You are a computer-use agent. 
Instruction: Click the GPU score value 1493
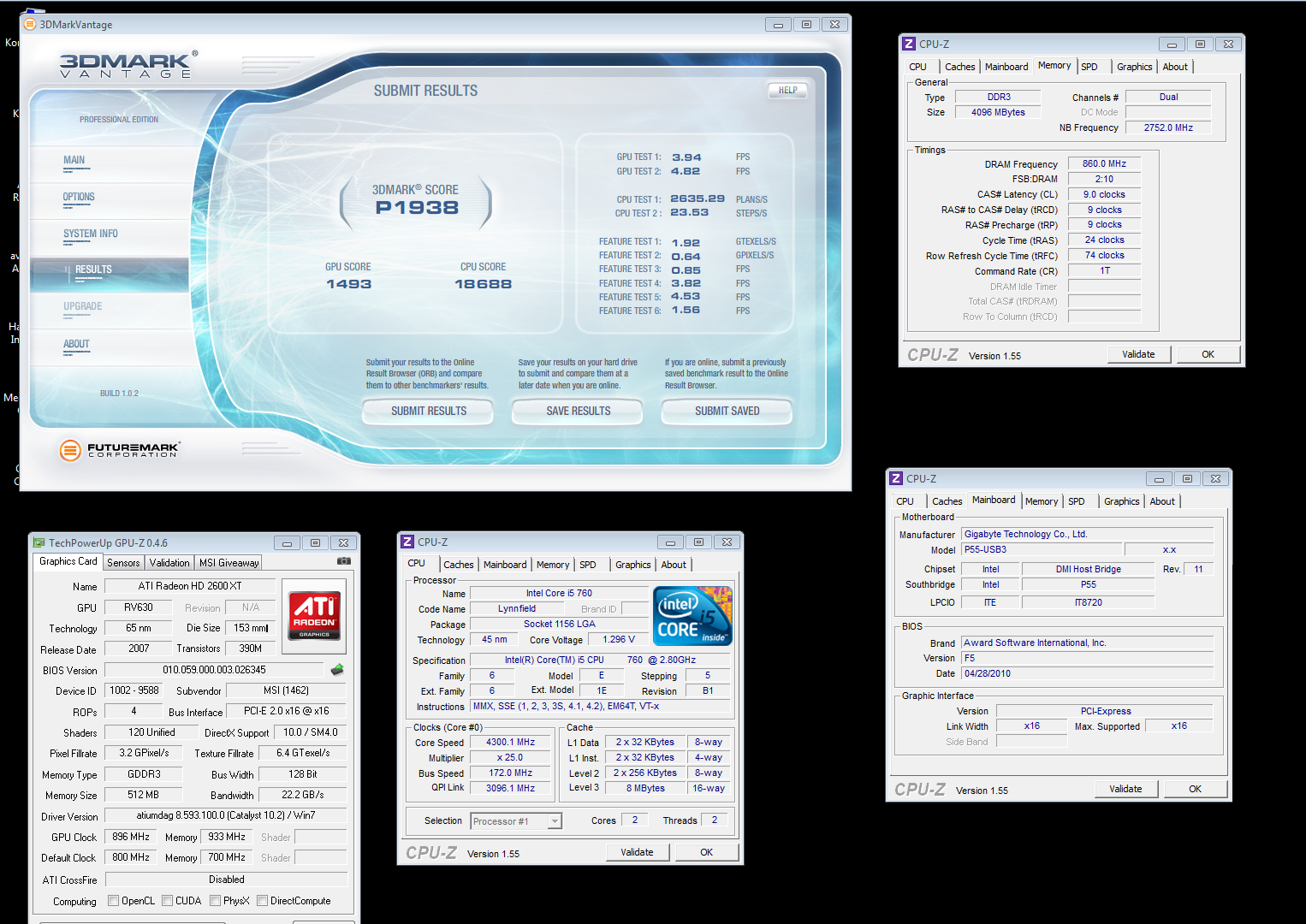point(348,284)
